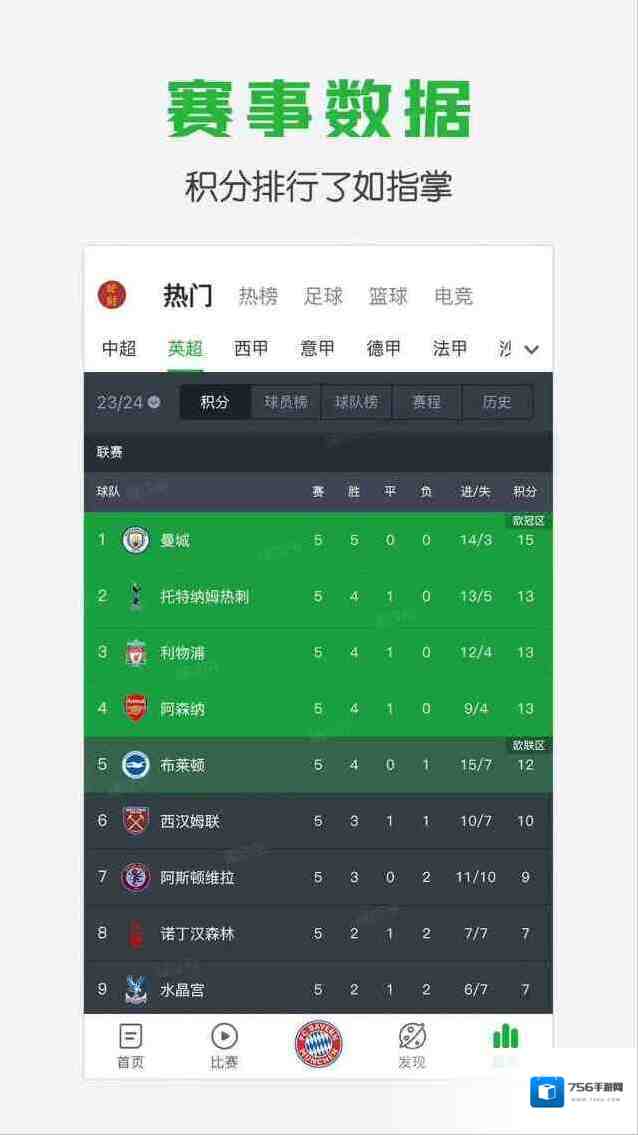Open the 比赛 play icon tab
The image size is (638, 1135).
(x=224, y=1046)
